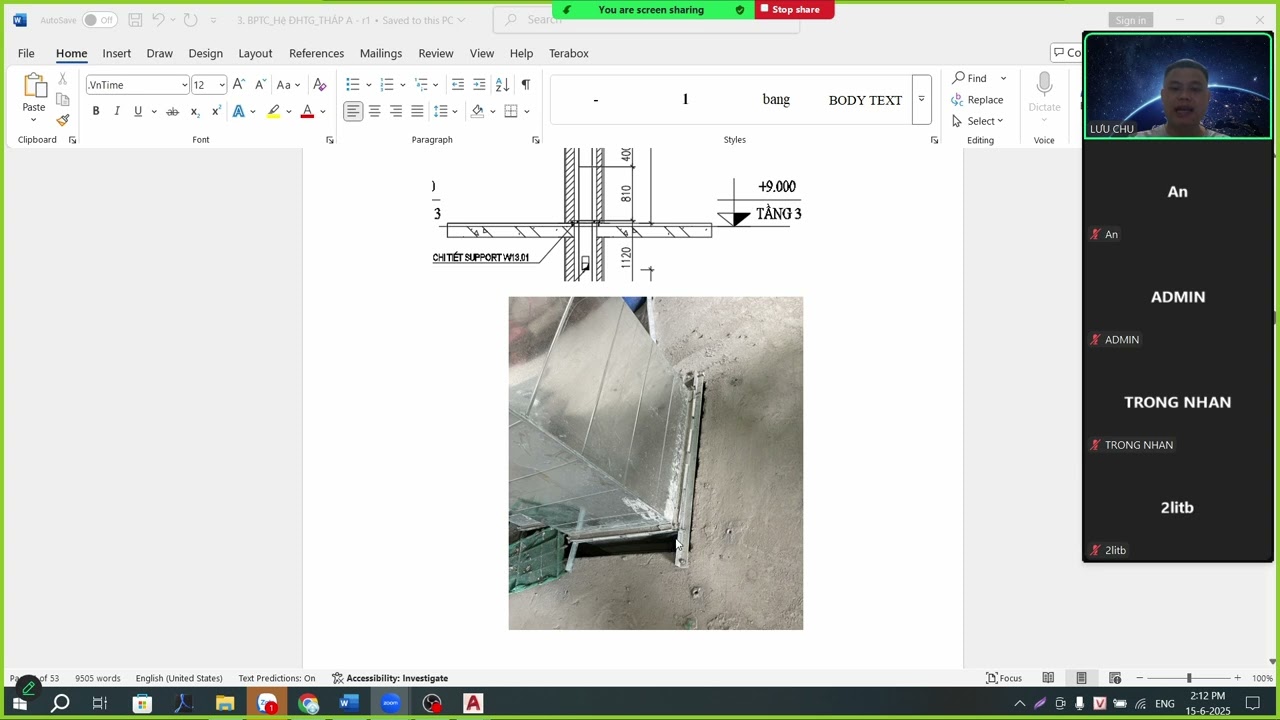Click the Replace button
1280x720 pixels.
pyautogui.click(x=977, y=100)
